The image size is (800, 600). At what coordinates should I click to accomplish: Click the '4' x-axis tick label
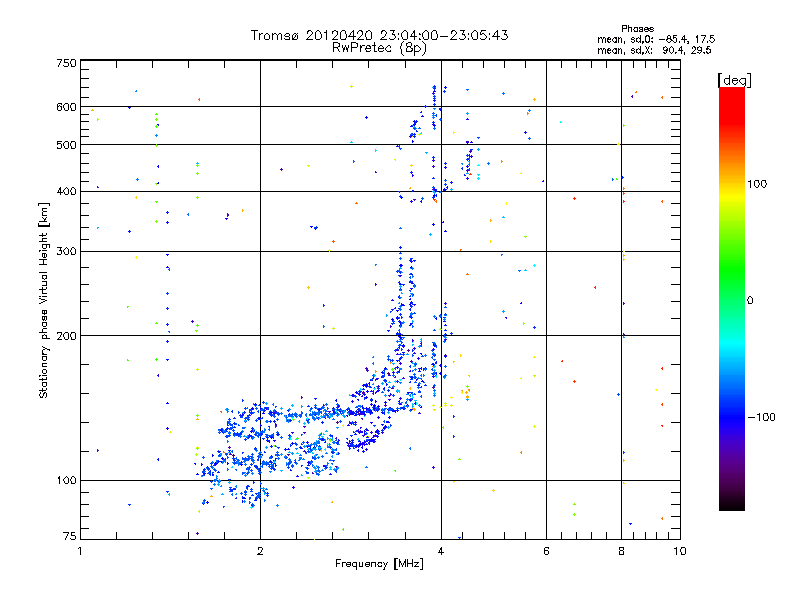coord(441,551)
